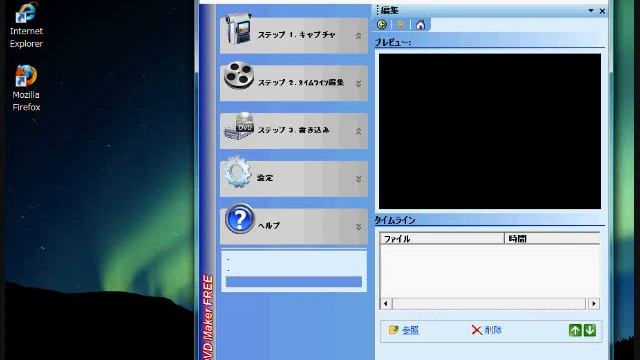Move item down with green down arrow
This screenshot has width=640, height=360.
[590, 330]
